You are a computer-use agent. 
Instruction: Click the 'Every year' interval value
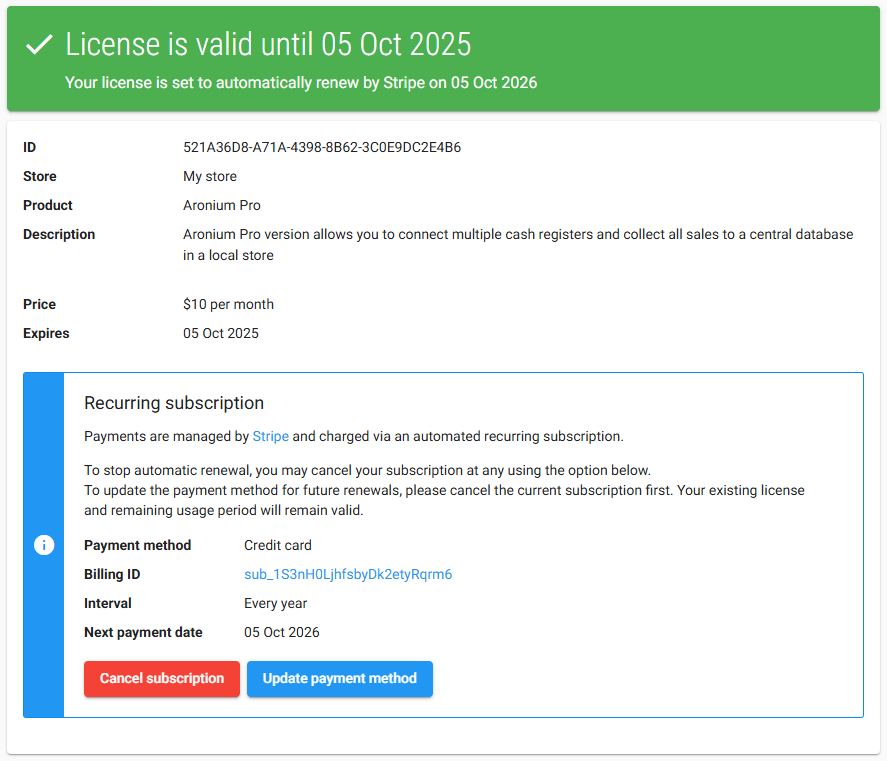[275, 604]
